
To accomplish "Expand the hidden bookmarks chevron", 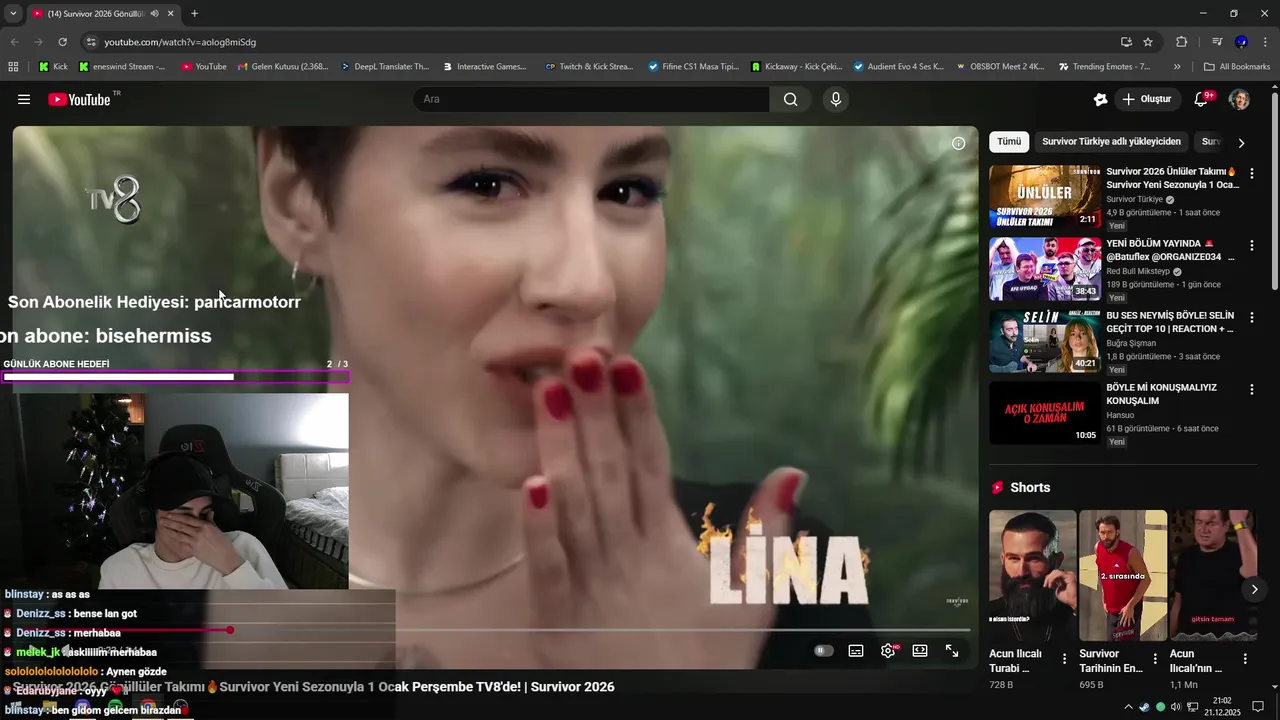I will click(1177, 67).
